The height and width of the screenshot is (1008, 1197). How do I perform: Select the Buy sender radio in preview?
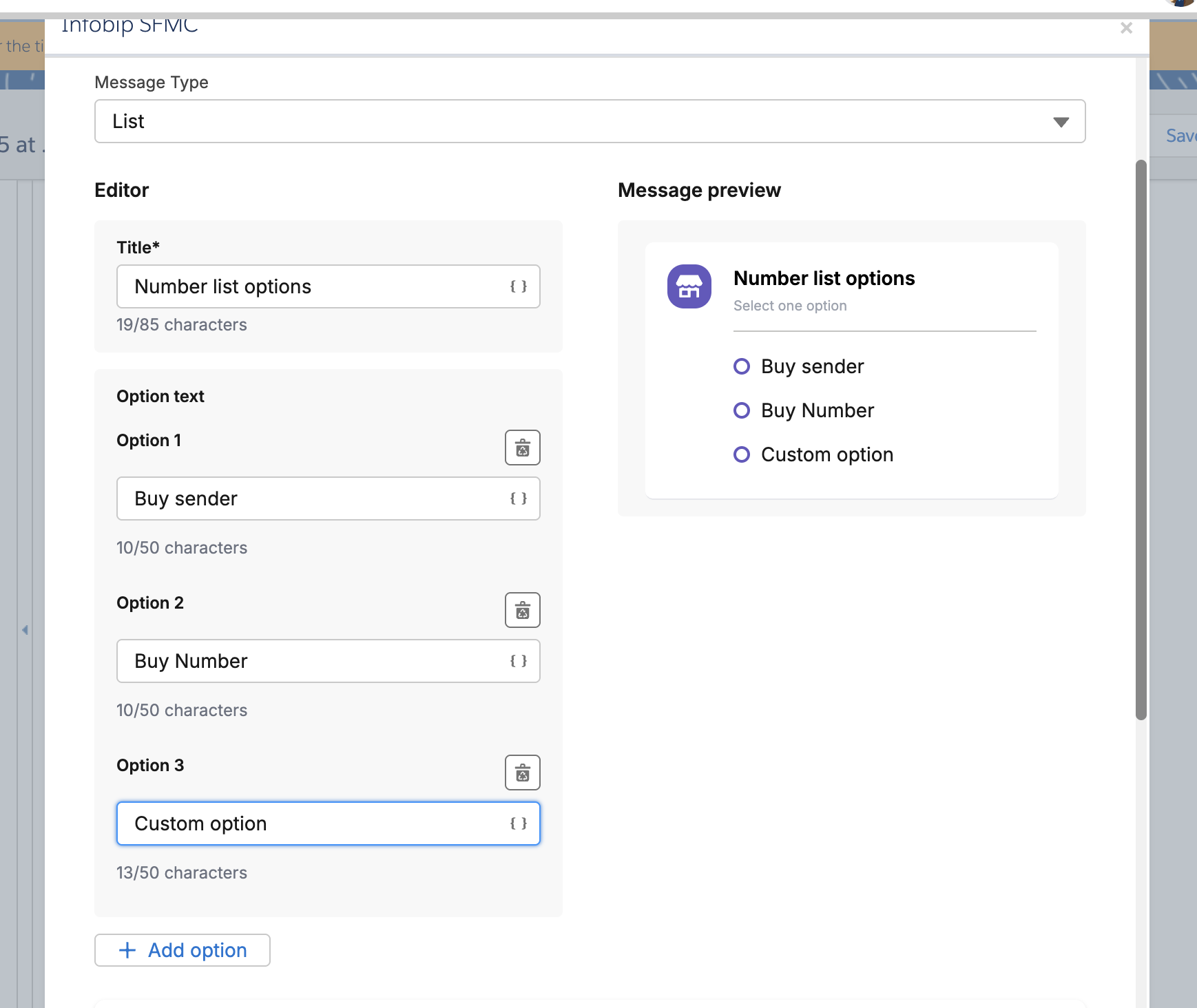pyautogui.click(x=742, y=366)
